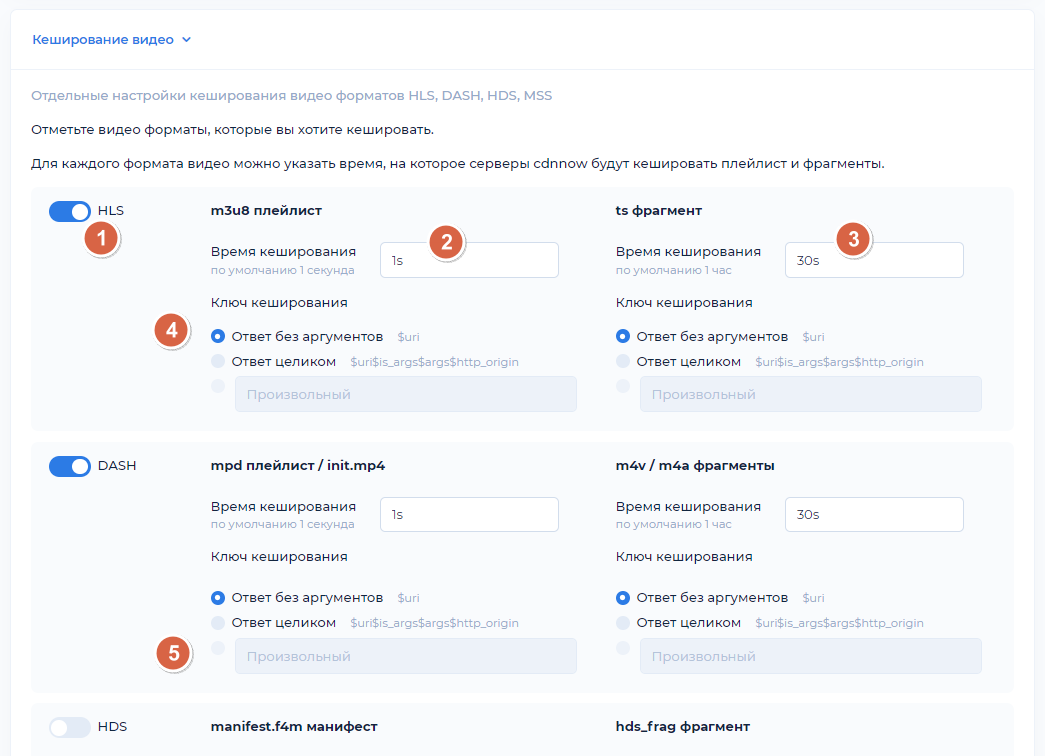Click callout badge 2 above the m3u8 caching field
Image resolution: width=1045 pixels, height=756 pixels.
(447, 241)
